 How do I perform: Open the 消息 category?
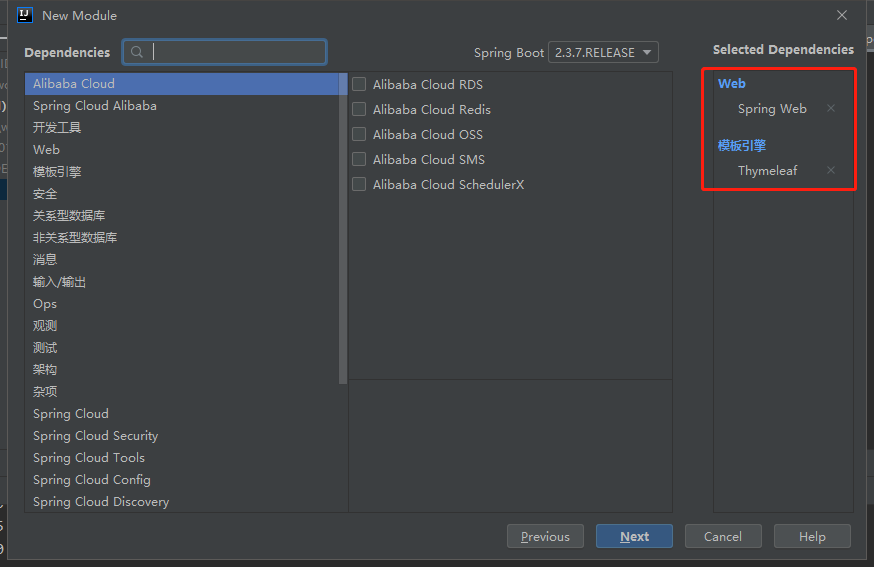point(182,260)
